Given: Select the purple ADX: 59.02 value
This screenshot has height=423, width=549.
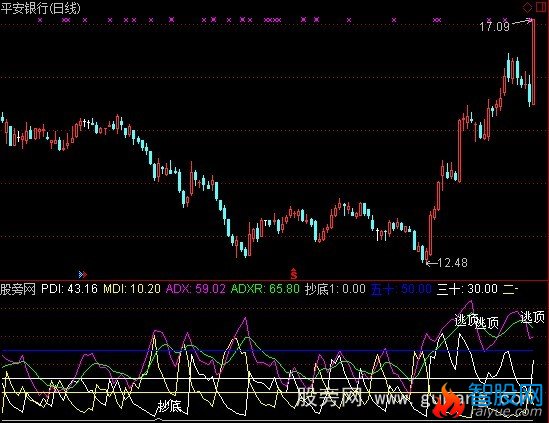Looking at the screenshot, I should point(196,289).
